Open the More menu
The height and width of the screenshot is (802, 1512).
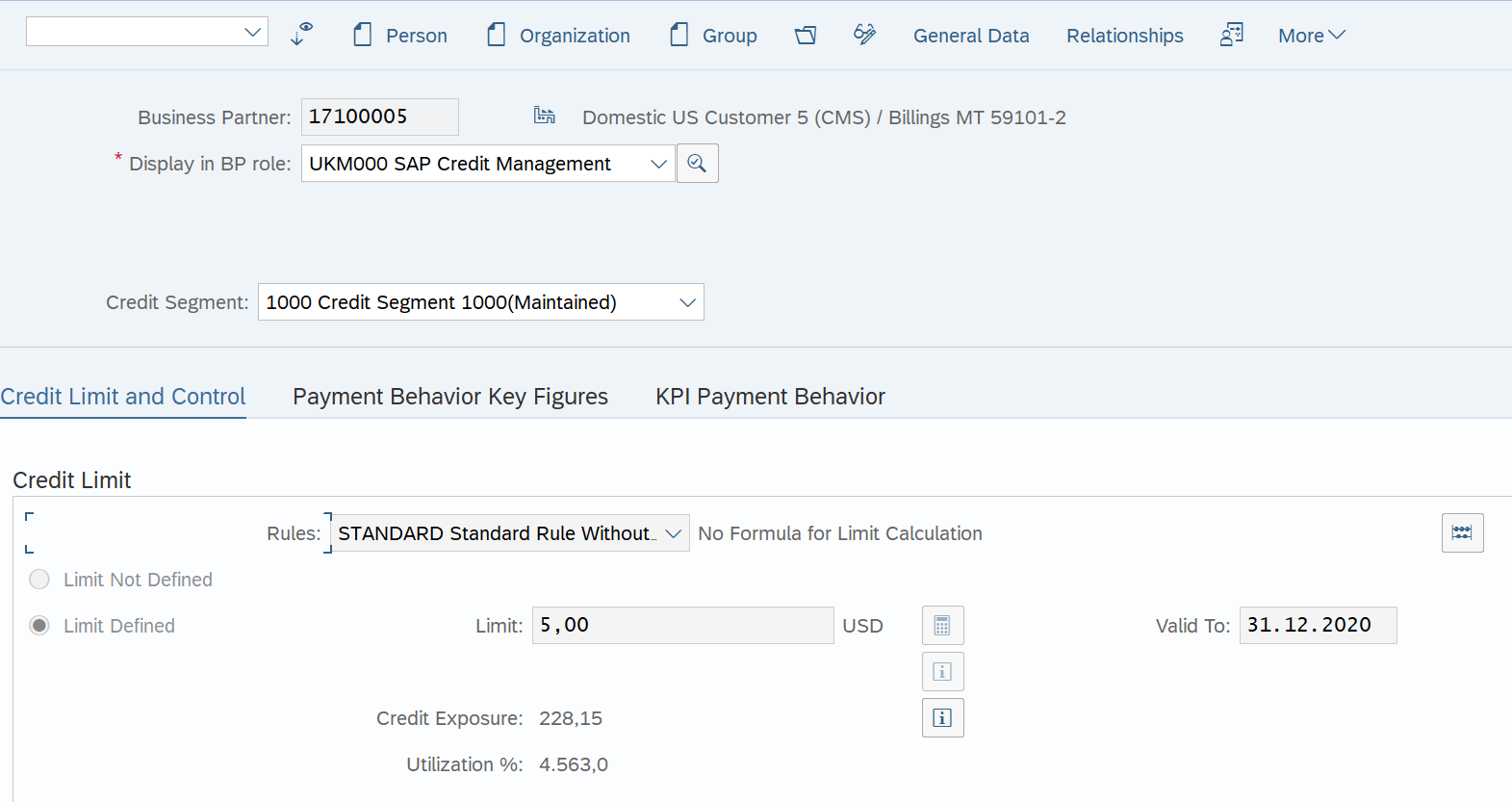click(1311, 36)
